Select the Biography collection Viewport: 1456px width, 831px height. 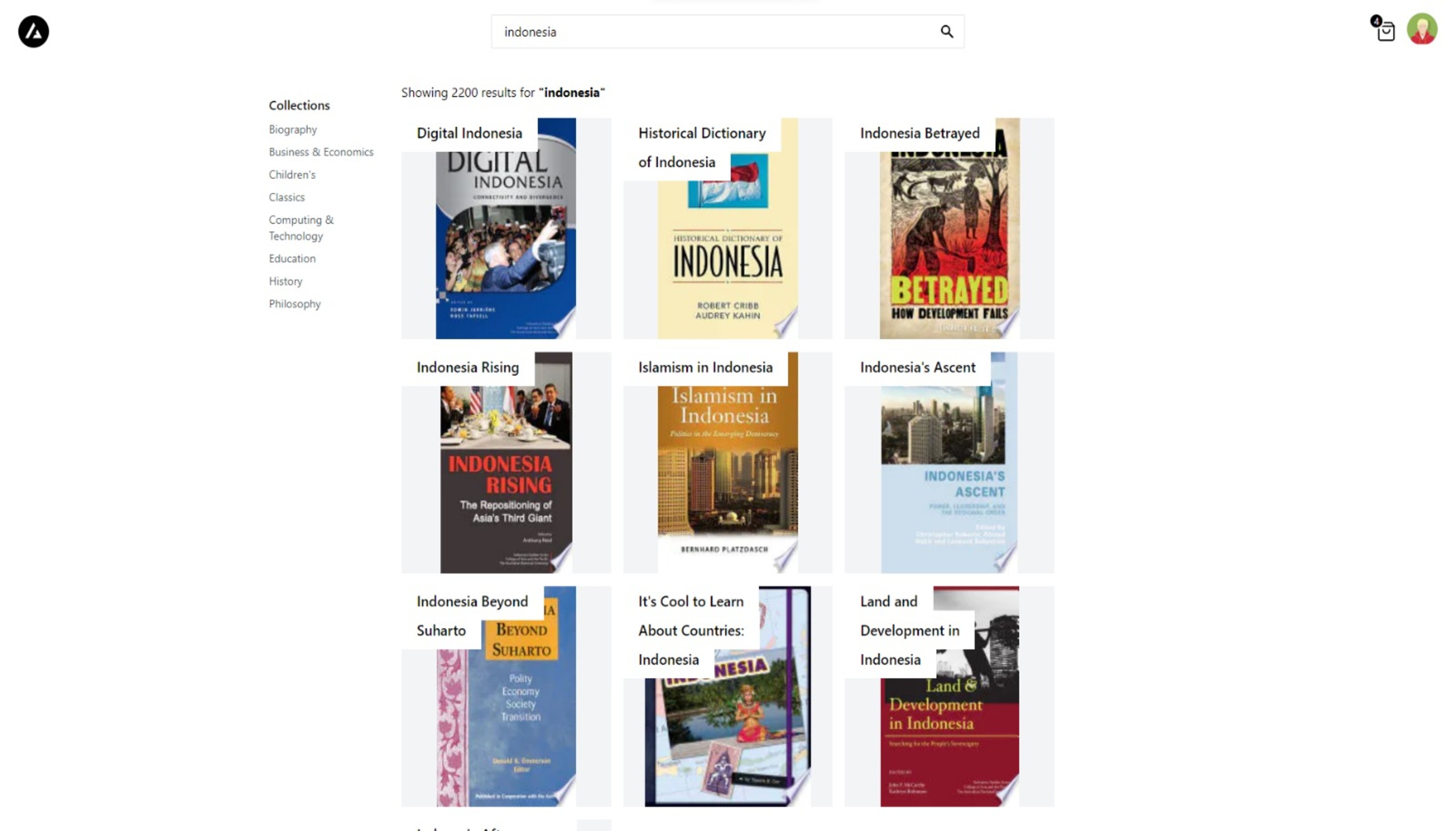[293, 129]
